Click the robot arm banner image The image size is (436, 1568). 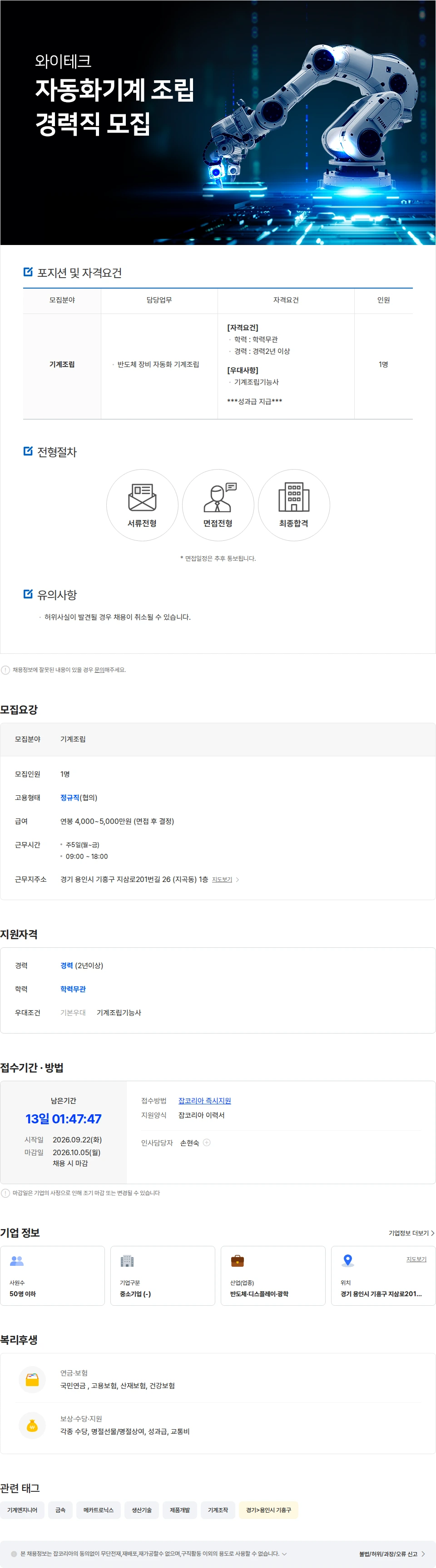click(218, 122)
